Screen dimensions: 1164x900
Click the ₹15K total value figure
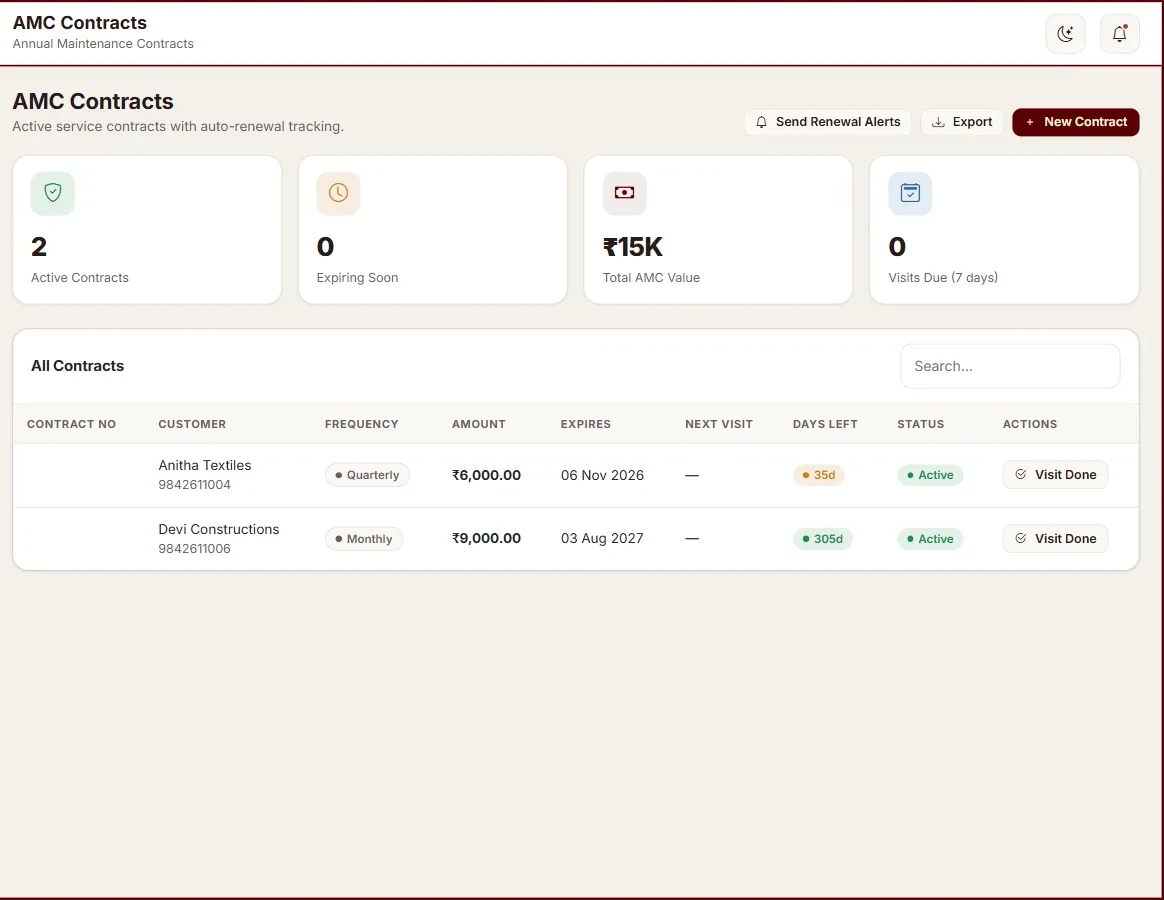(x=632, y=247)
